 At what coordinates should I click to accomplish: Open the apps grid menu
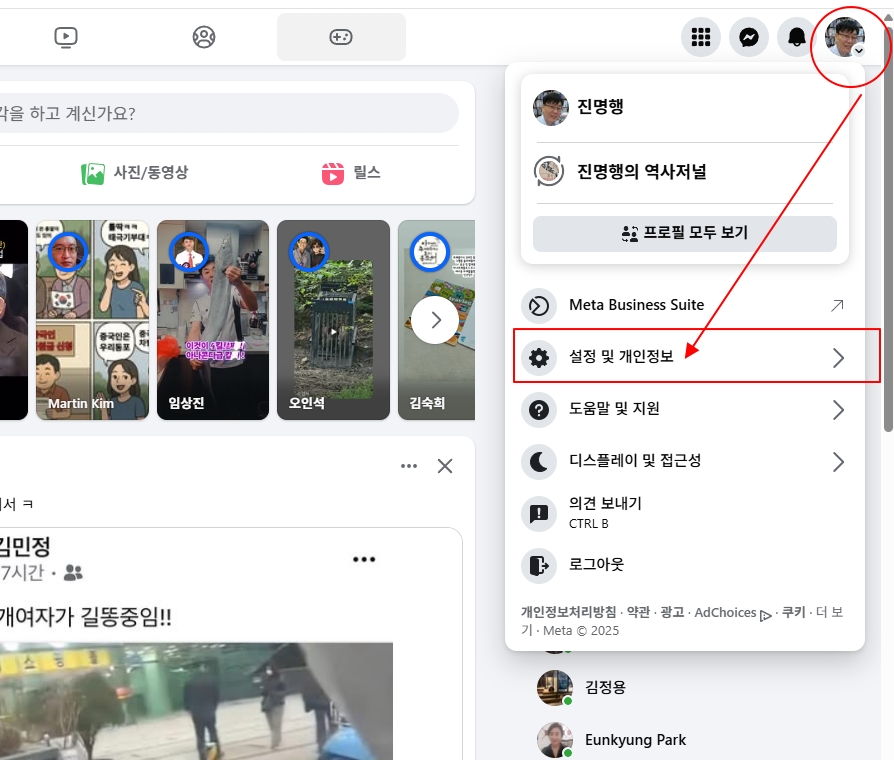(701, 38)
